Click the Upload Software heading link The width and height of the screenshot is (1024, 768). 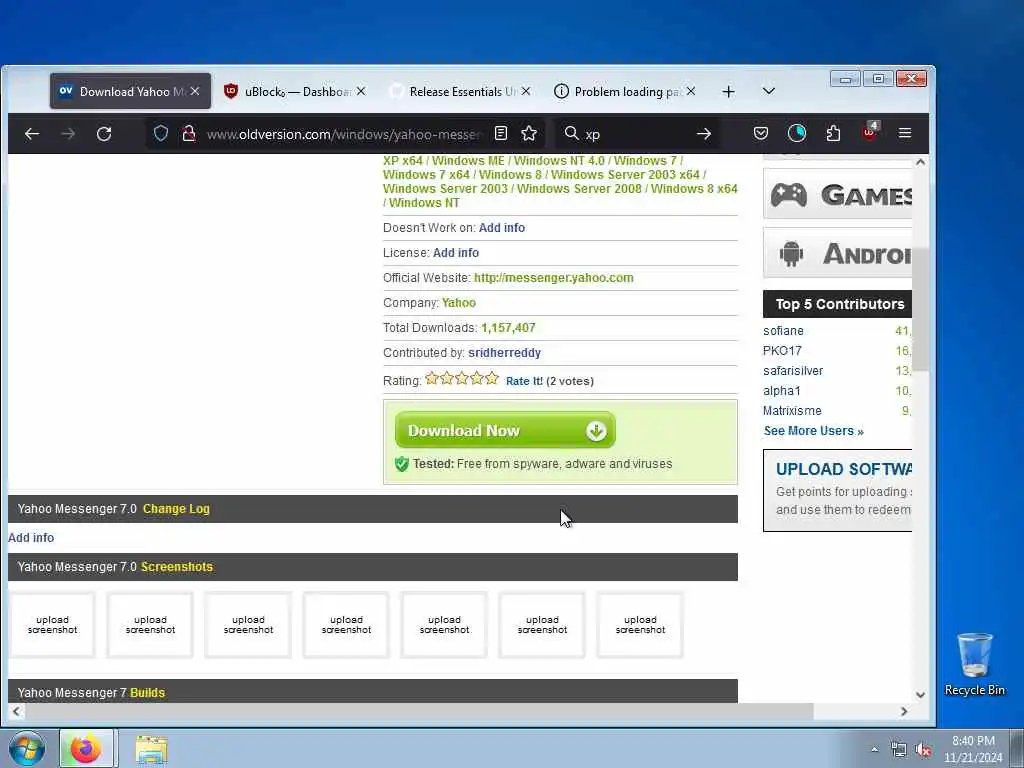843,469
